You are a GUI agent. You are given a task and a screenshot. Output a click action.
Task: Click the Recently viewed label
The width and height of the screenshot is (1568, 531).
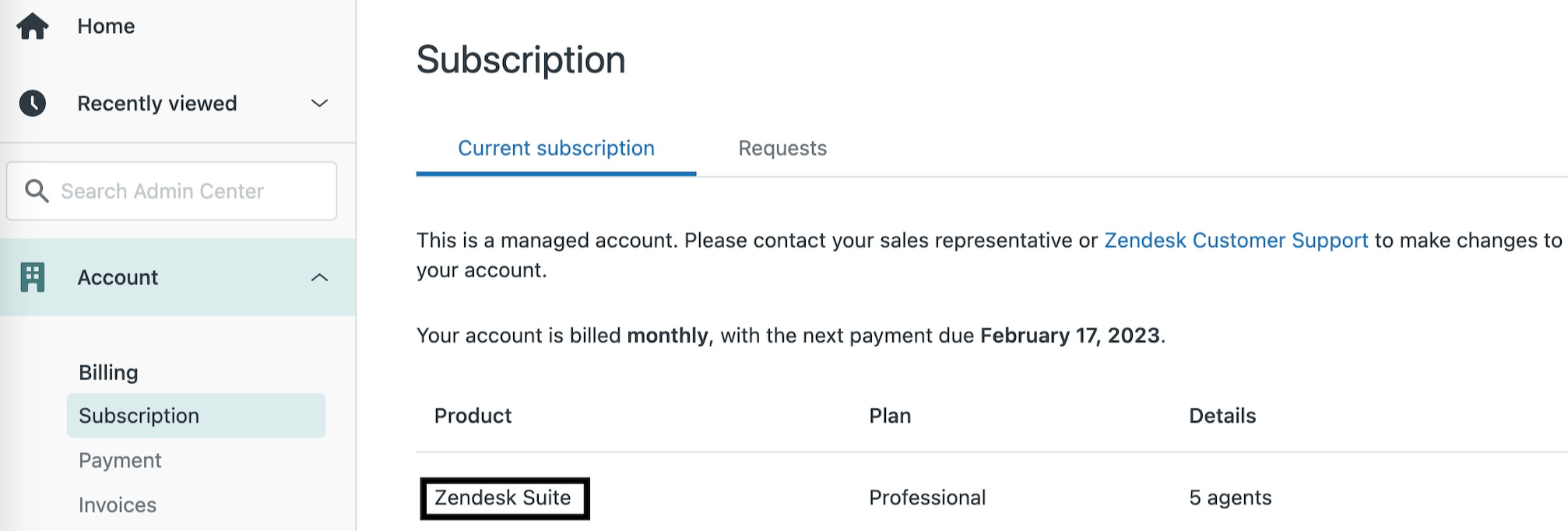[x=157, y=103]
